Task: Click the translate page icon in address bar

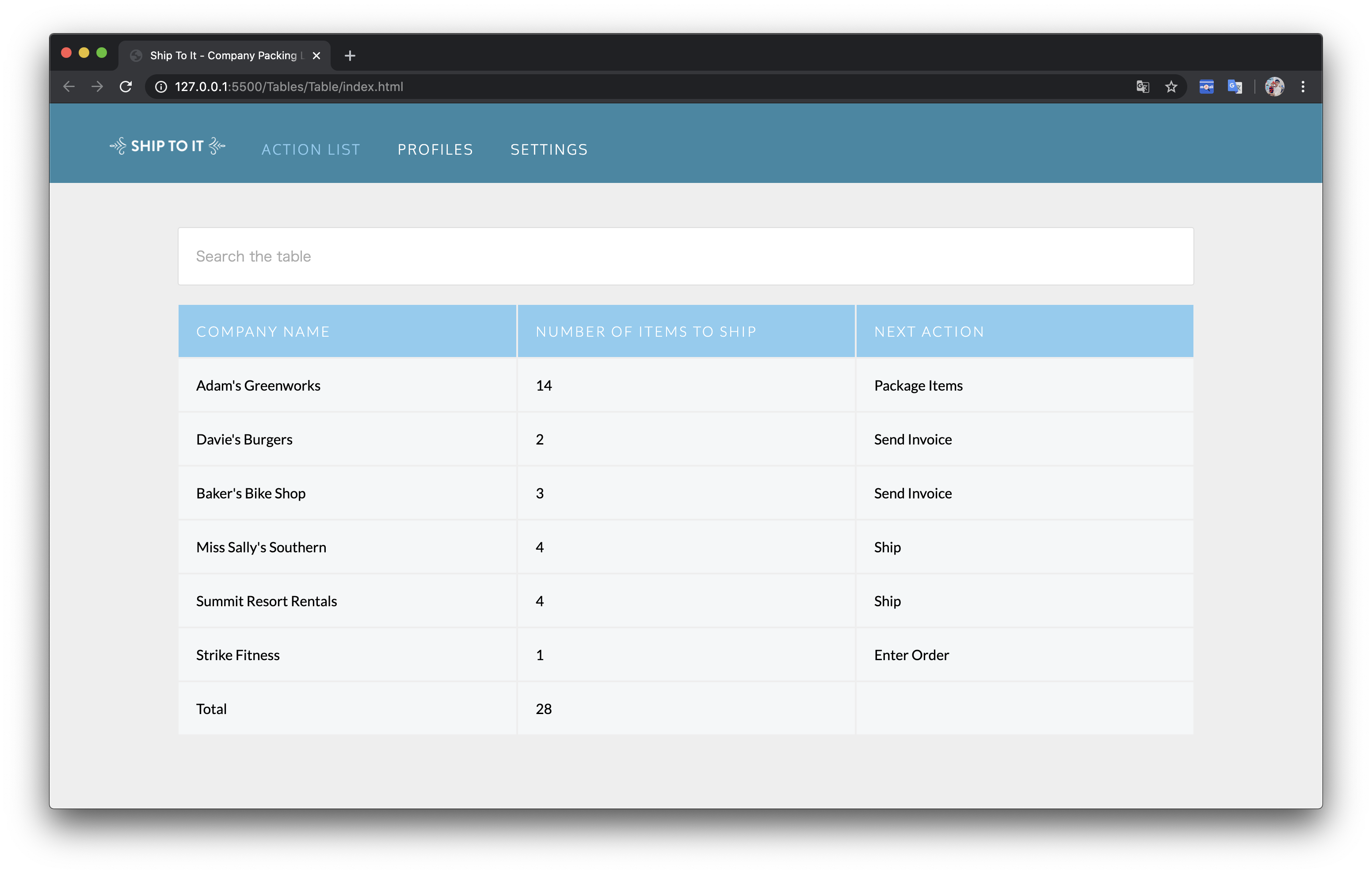Action: tap(1143, 87)
